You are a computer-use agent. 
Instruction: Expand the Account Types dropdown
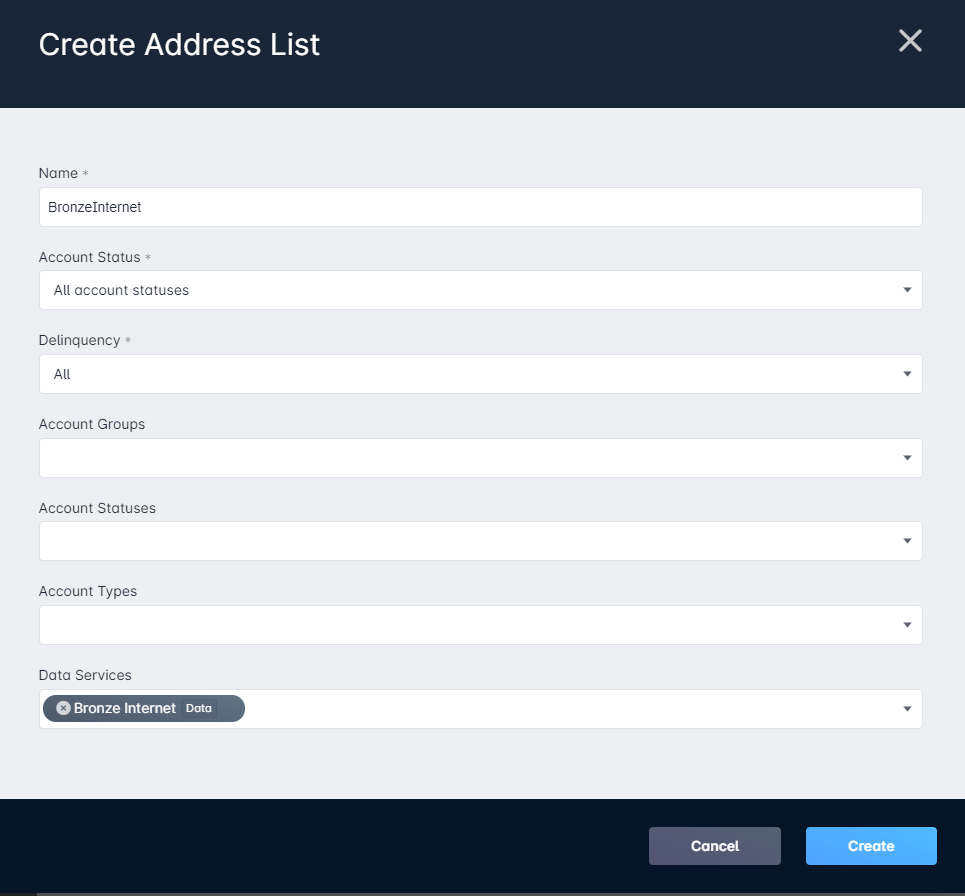point(481,625)
